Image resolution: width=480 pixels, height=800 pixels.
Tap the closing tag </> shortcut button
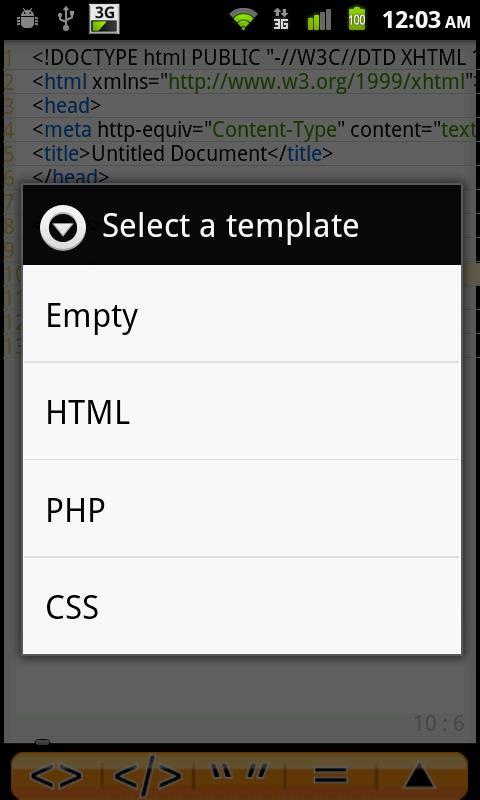pos(147,776)
